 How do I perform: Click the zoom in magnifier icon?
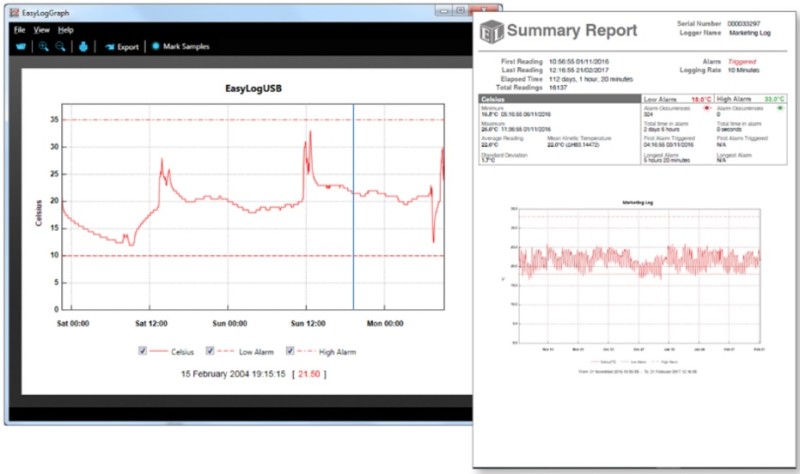coord(44,47)
